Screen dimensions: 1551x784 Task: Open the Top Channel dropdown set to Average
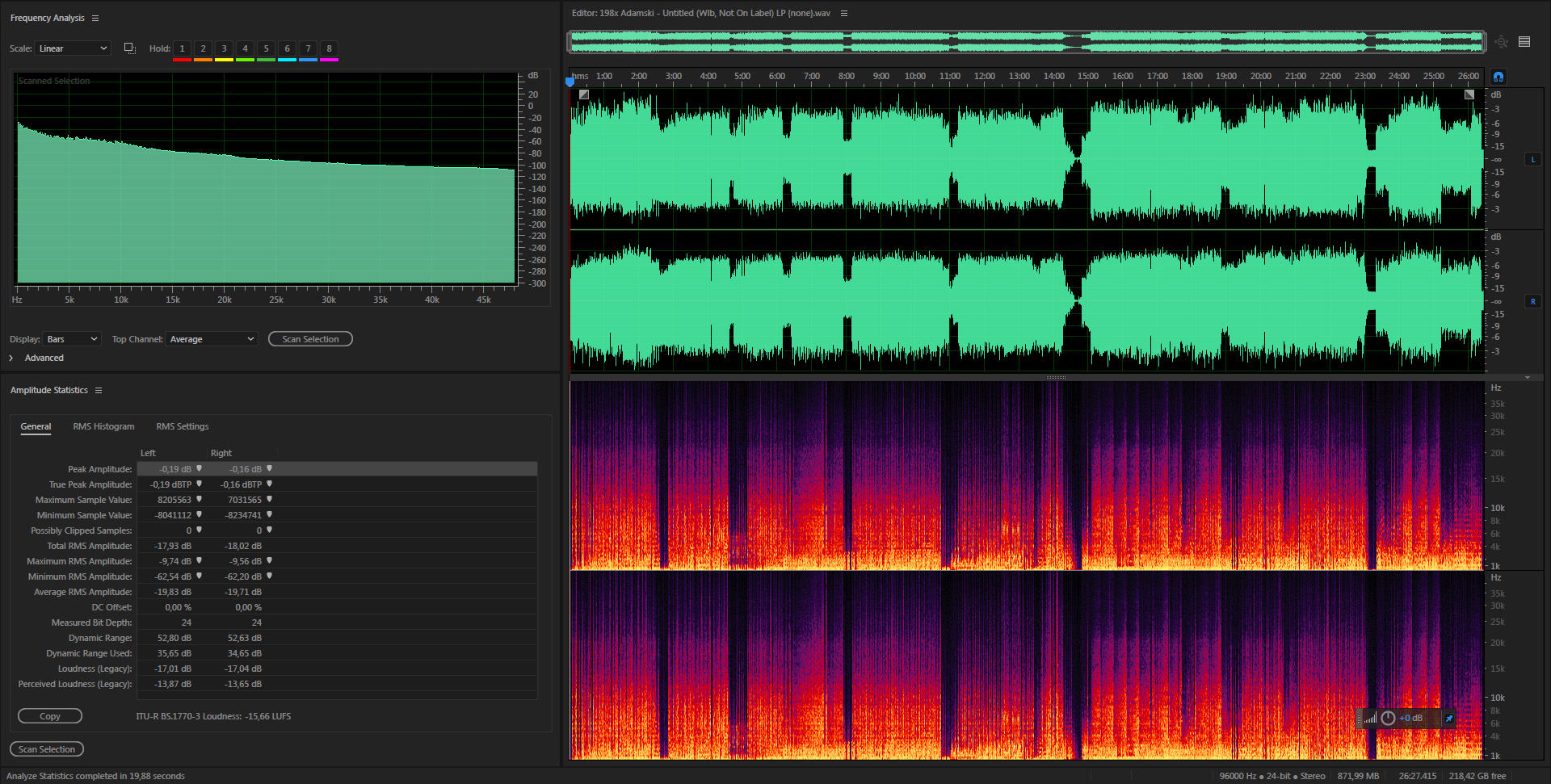(x=212, y=339)
